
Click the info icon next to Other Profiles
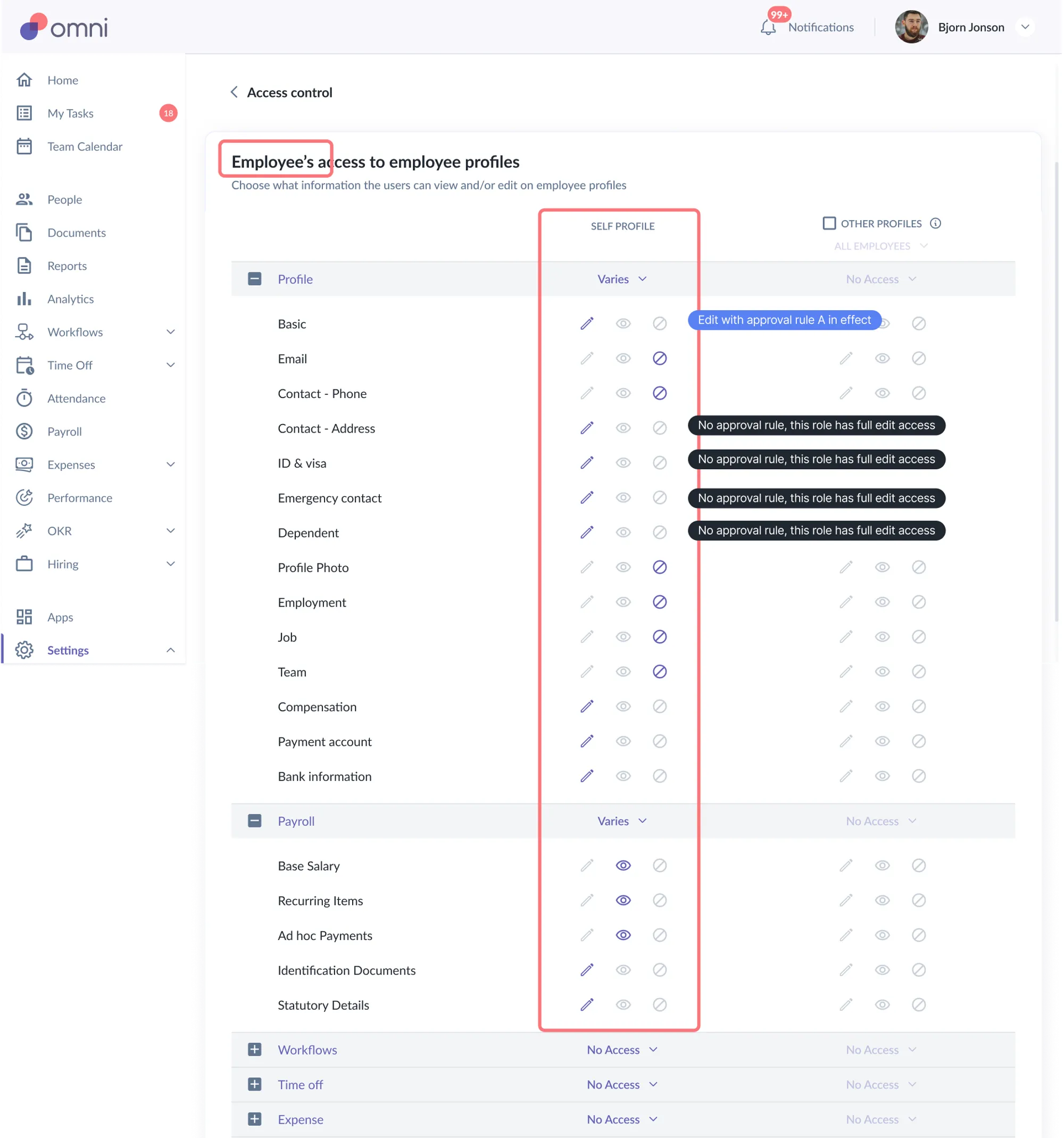click(935, 223)
